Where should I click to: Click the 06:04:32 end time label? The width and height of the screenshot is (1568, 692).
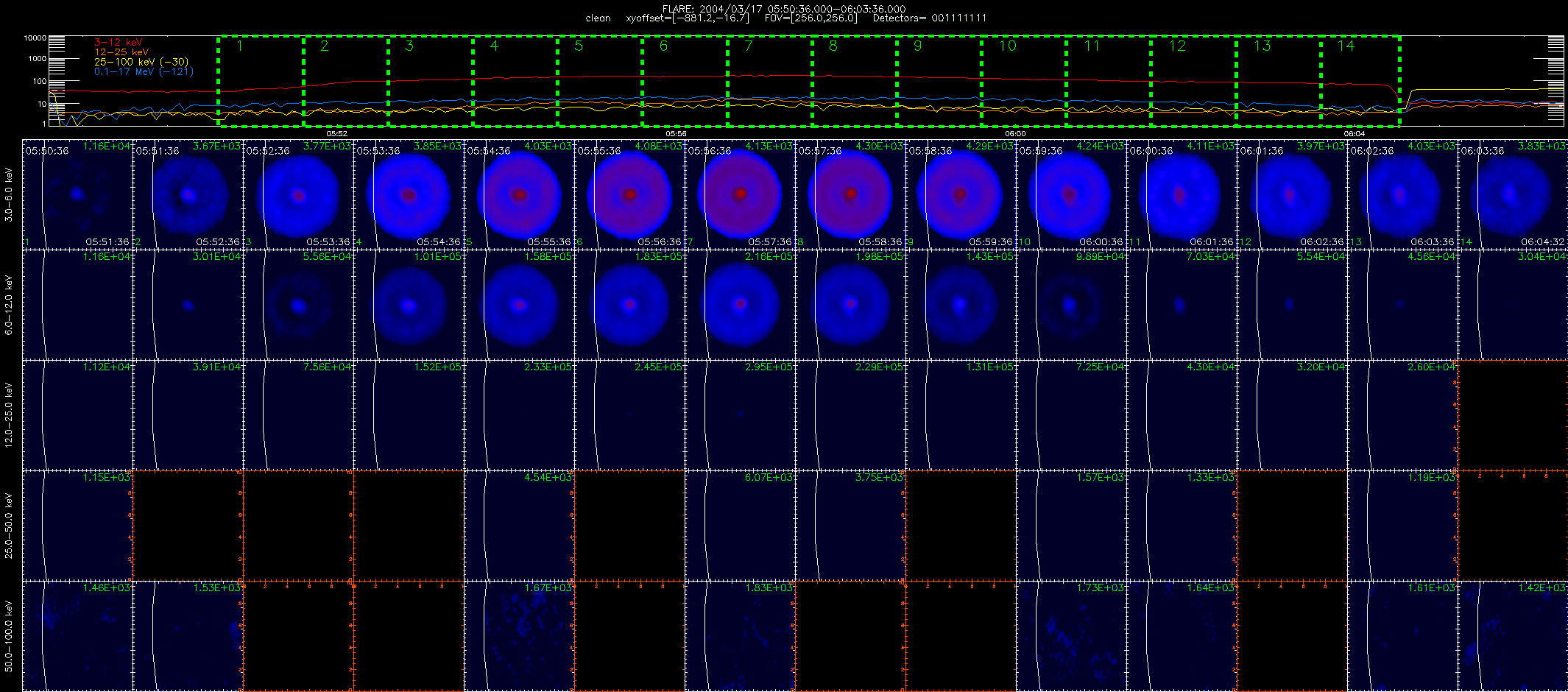coord(1543,241)
